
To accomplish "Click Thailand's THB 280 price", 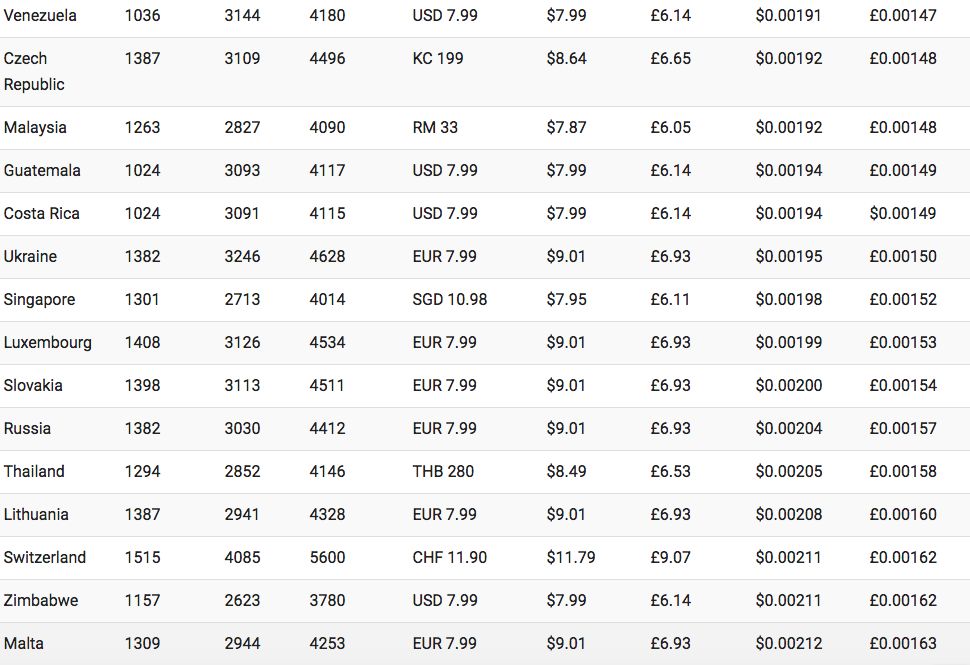I will (443, 471).
